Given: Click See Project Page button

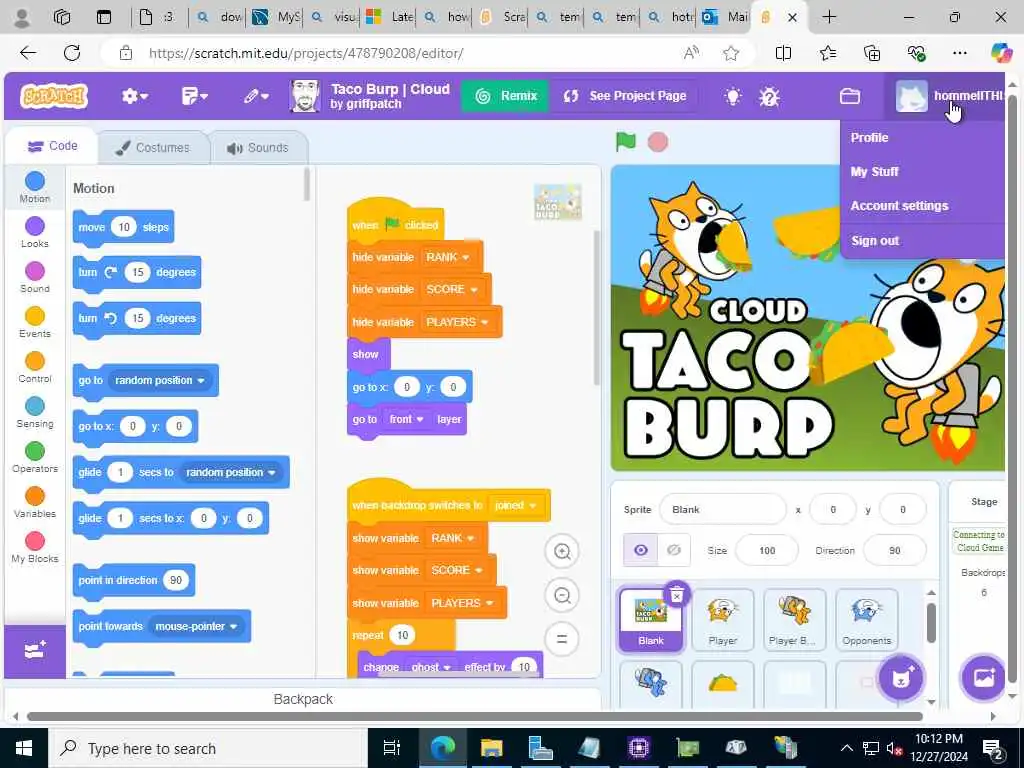Looking at the screenshot, I should coord(624,96).
